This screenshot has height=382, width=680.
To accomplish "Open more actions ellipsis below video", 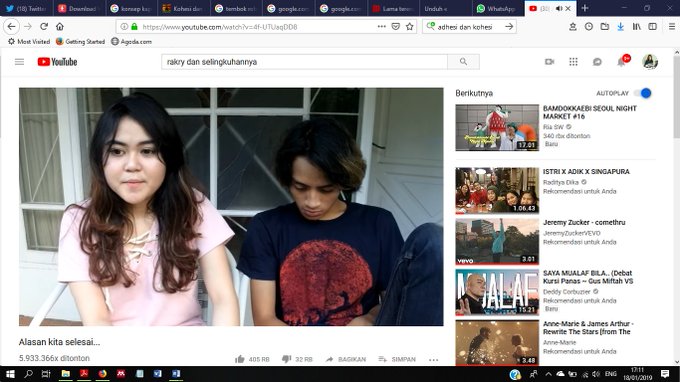I will (x=433, y=359).
